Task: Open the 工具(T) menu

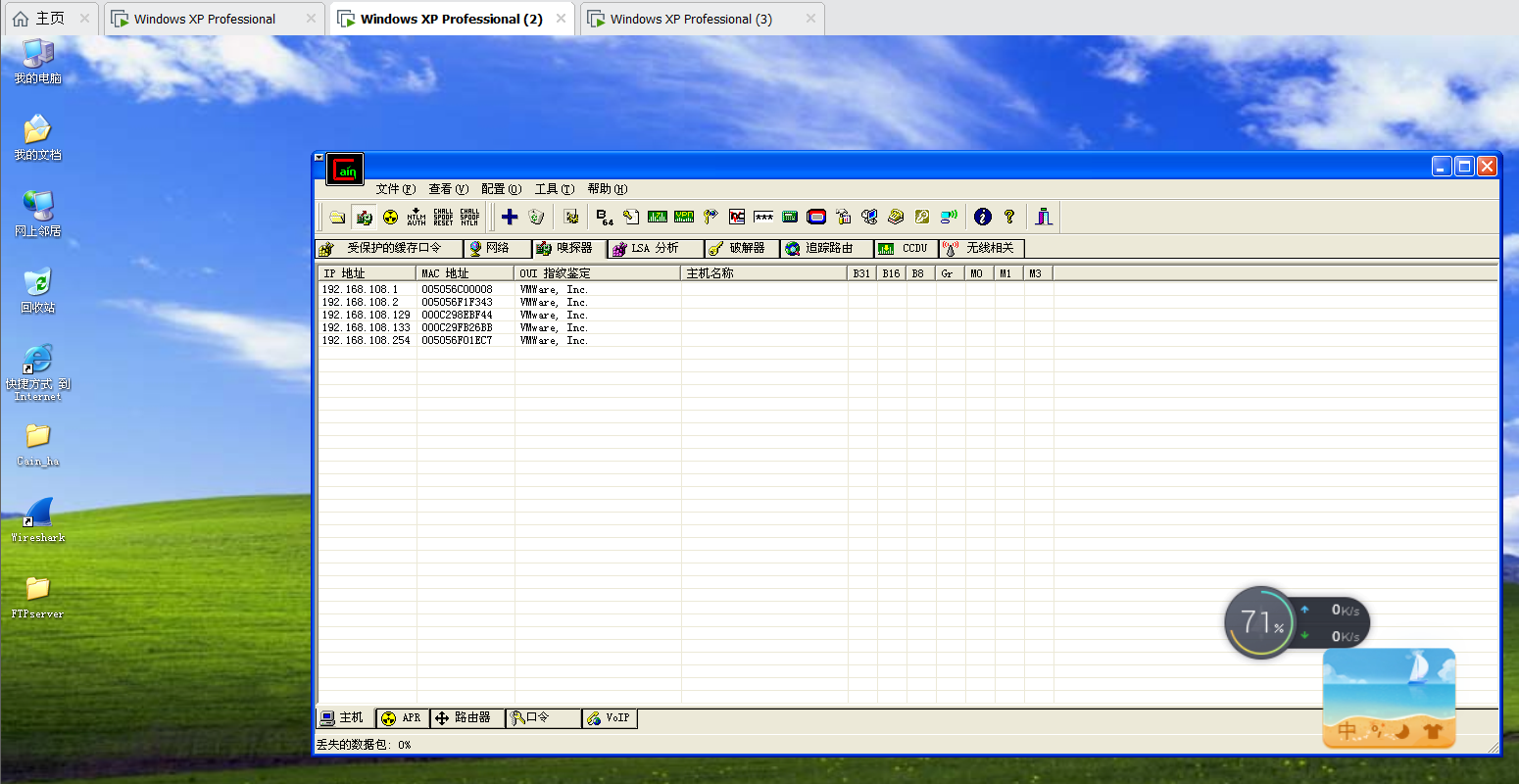Action: coord(554,189)
